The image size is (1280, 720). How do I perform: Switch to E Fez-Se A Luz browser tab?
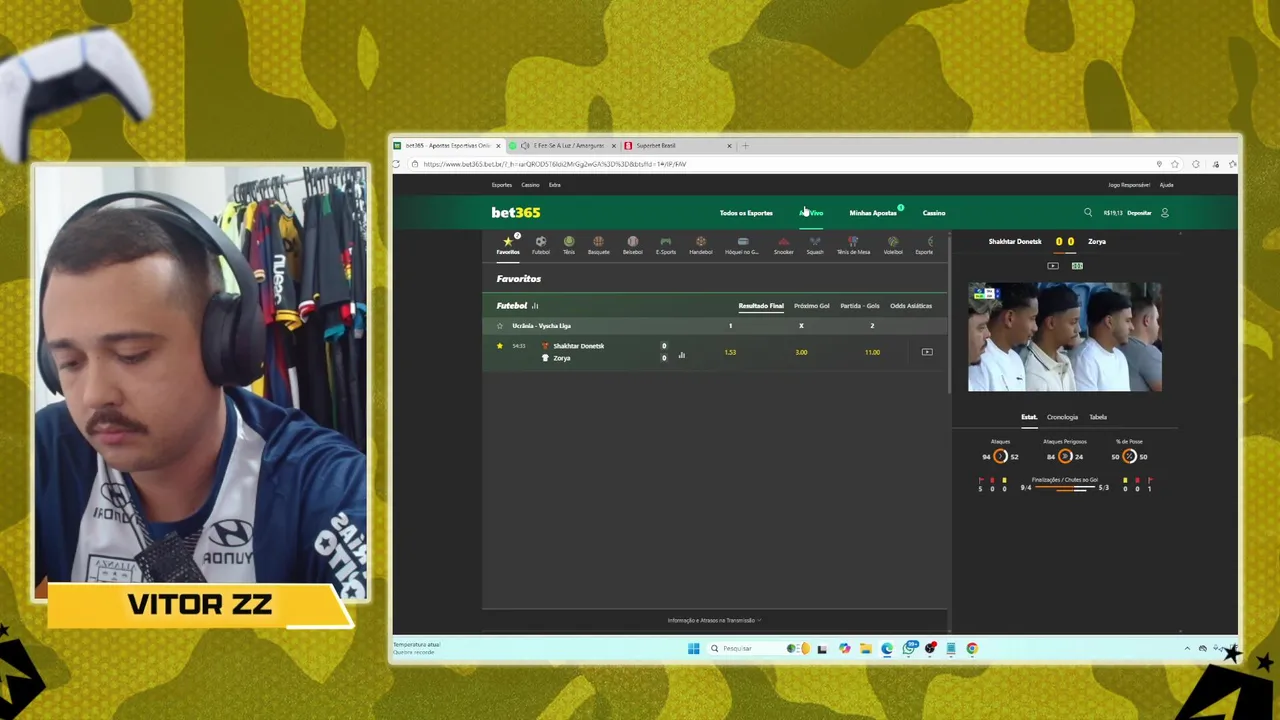[564, 146]
